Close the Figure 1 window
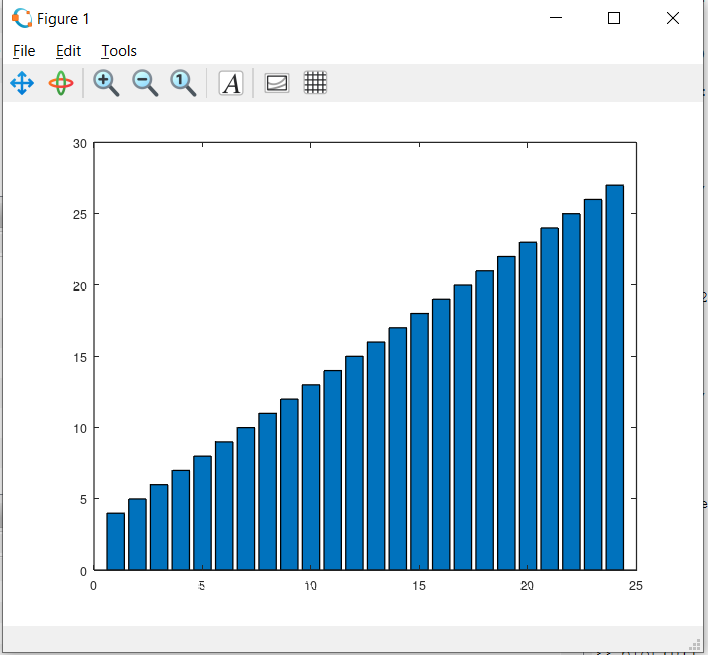This screenshot has height=655, width=708. 671,19
